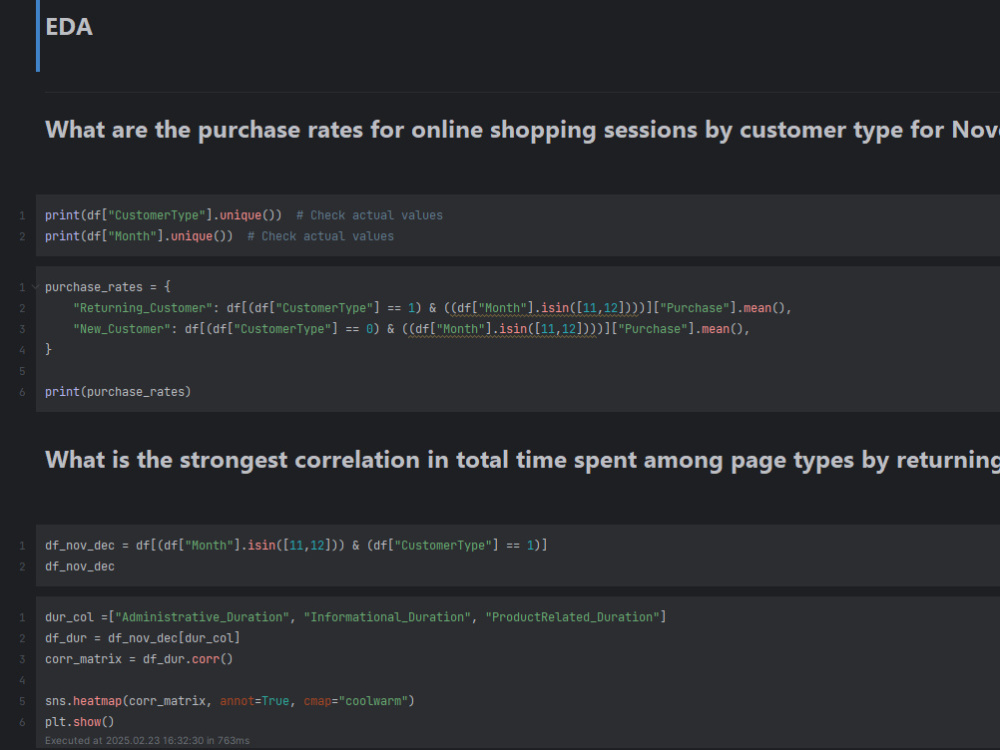The image size is (1000, 750).
Task: Click the plt.show() line
Action: (x=80, y=722)
